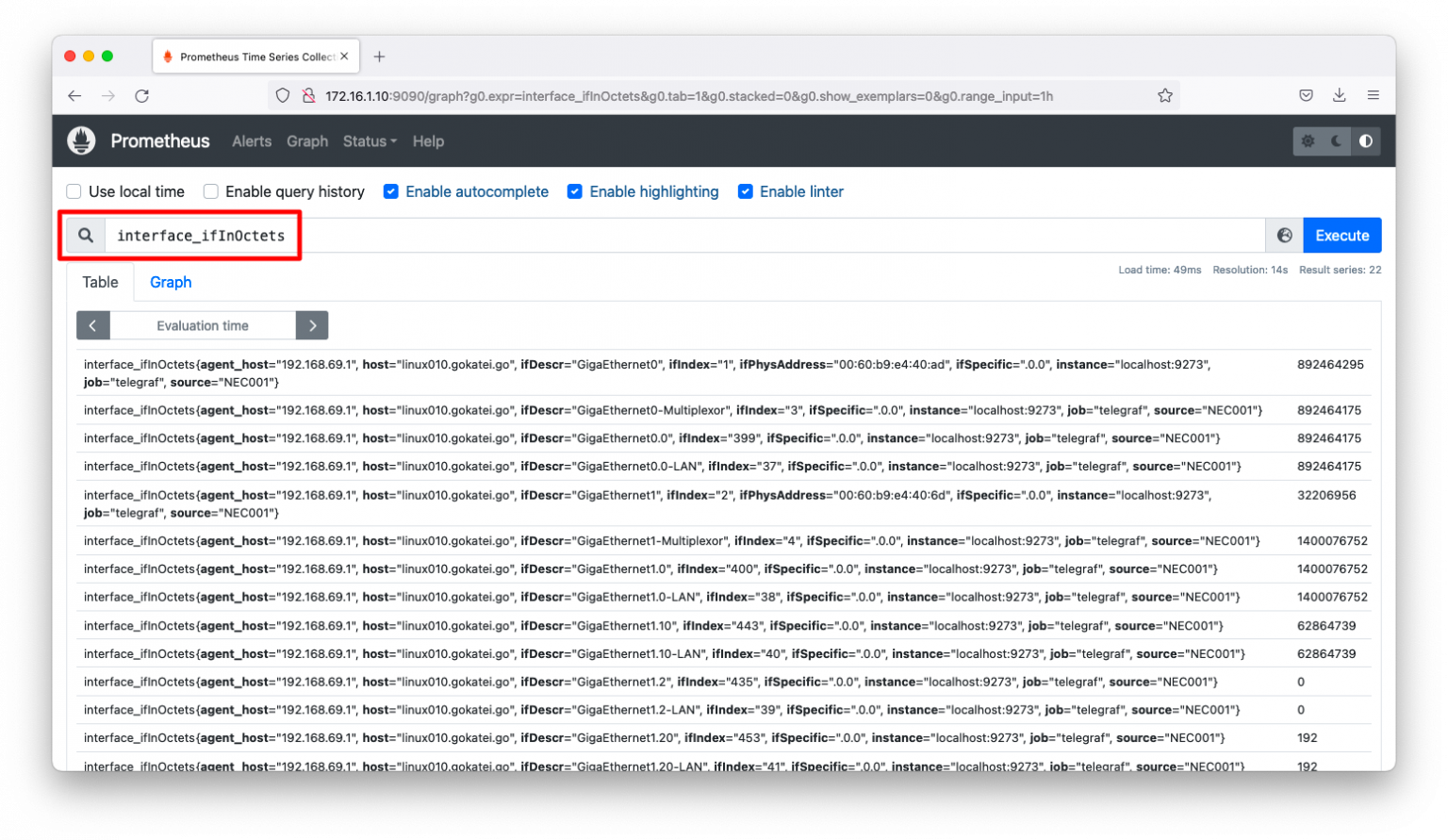The height and width of the screenshot is (840, 1448).
Task: Advance evaluation time with the right chevron
Action: pyautogui.click(x=312, y=324)
